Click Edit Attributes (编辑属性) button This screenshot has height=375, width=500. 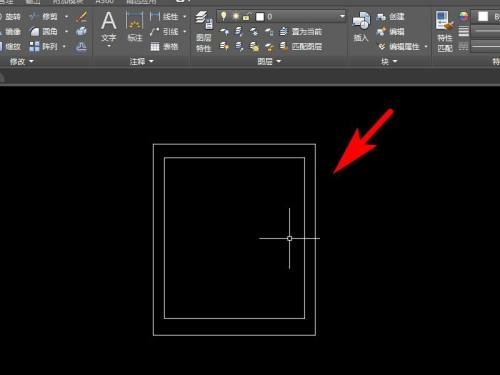tap(399, 47)
